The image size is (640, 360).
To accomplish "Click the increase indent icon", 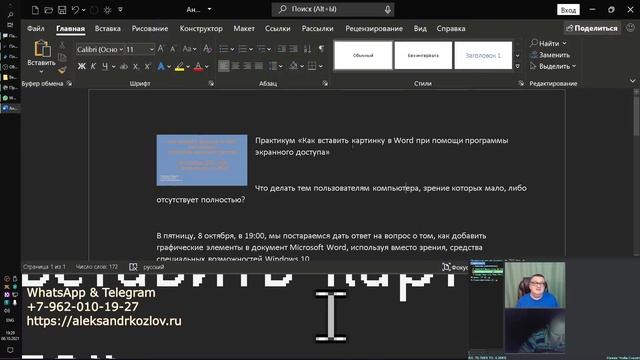I will click(293, 49).
